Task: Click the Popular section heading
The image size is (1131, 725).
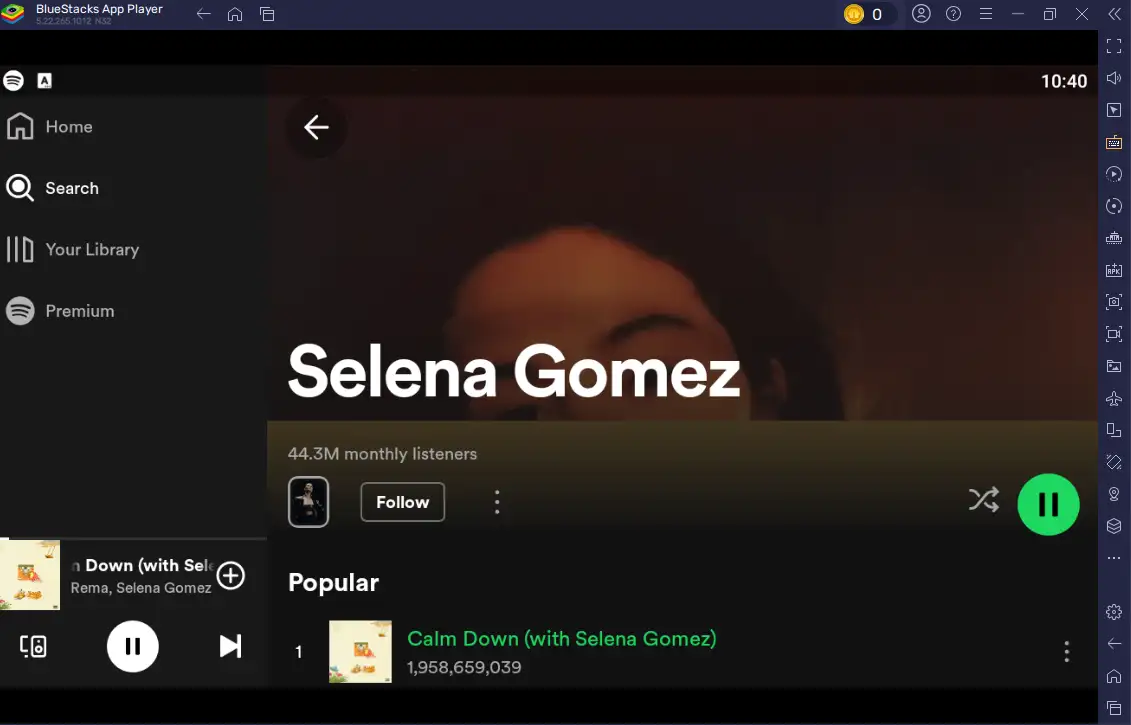Action: (333, 583)
